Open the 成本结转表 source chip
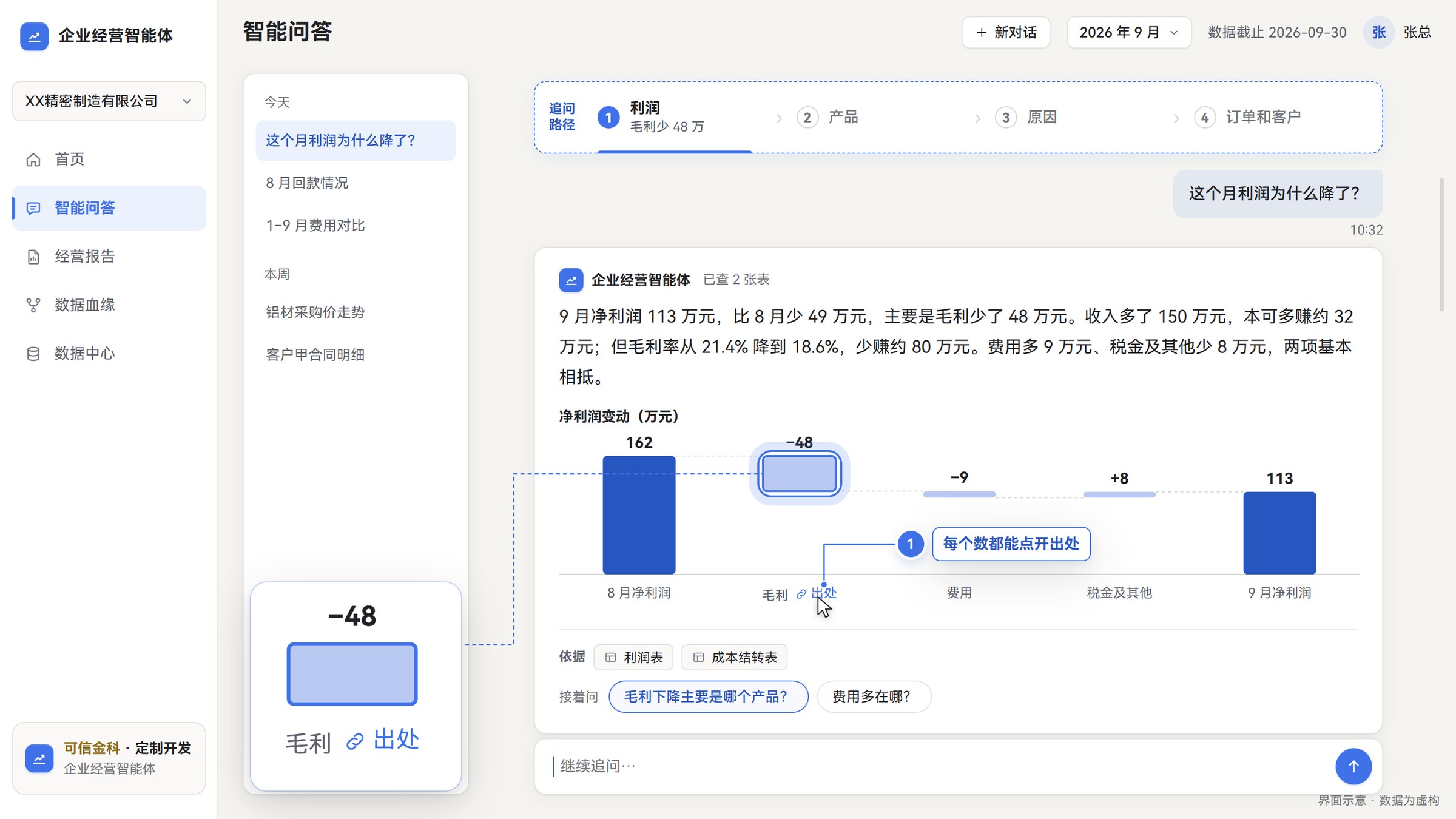Viewport: 1456px width, 819px height. click(x=734, y=657)
